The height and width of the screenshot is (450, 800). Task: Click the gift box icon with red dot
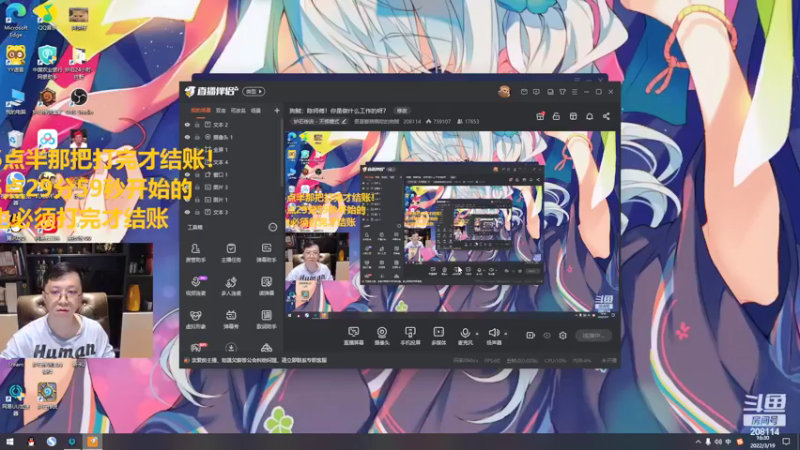click(540, 116)
